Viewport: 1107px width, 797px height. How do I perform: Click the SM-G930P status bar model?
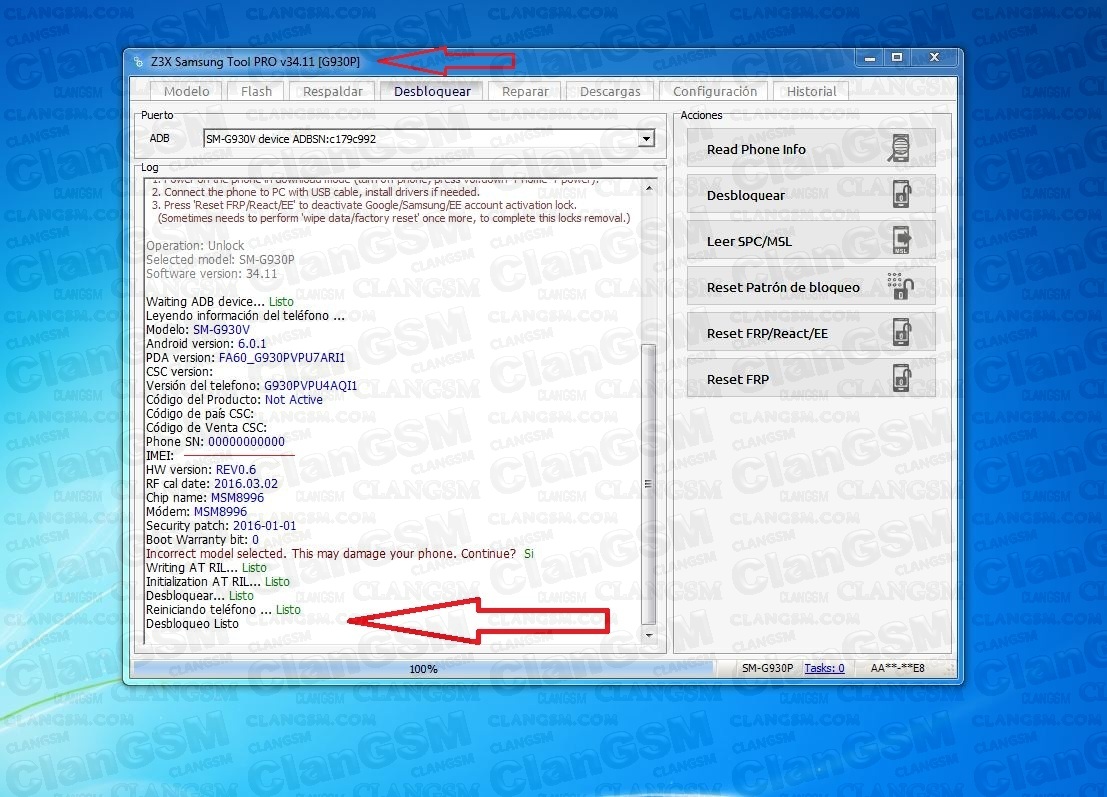pyautogui.click(x=767, y=668)
